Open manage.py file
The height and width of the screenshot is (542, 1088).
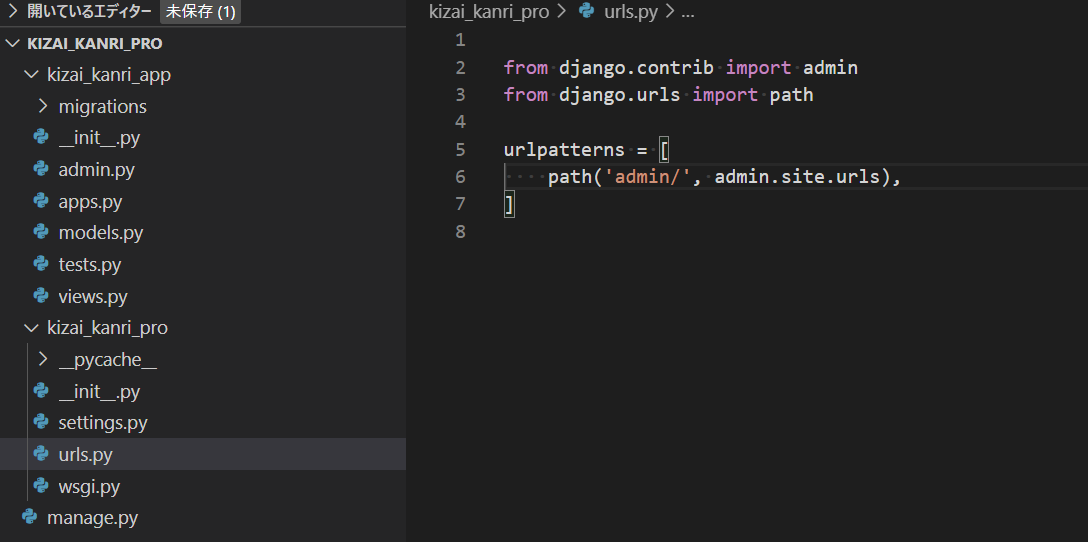[x=92, y=518]
